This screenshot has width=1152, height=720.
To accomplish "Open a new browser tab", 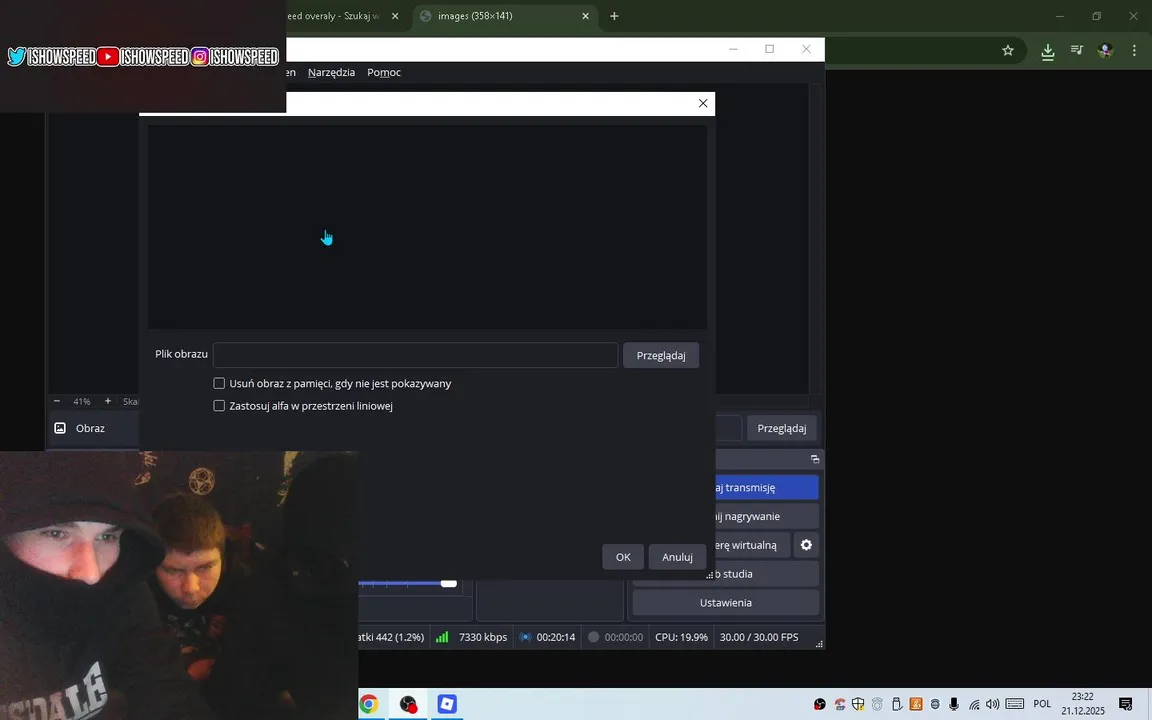I will (614, 16).
